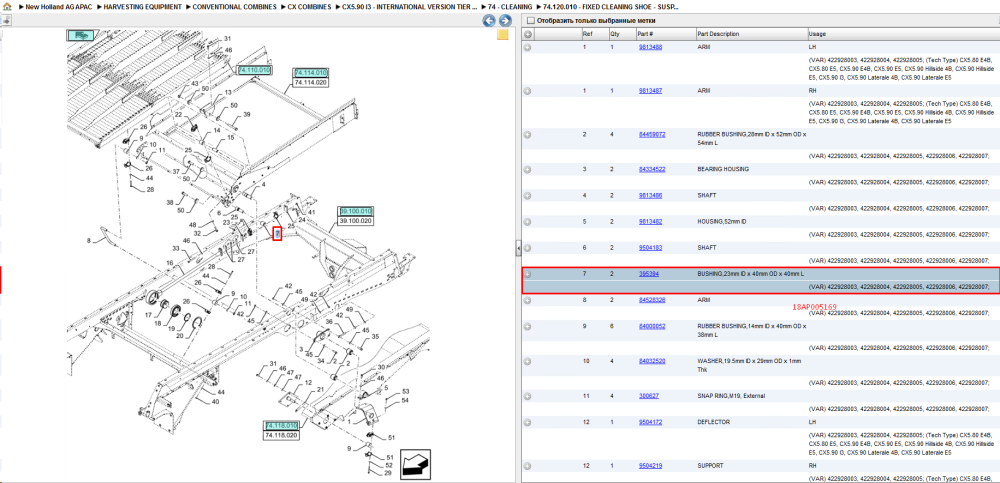This screenshot has width=1000, height=483.
Task: Open diagram reference label 74.118.010
Action: (281, 426)
